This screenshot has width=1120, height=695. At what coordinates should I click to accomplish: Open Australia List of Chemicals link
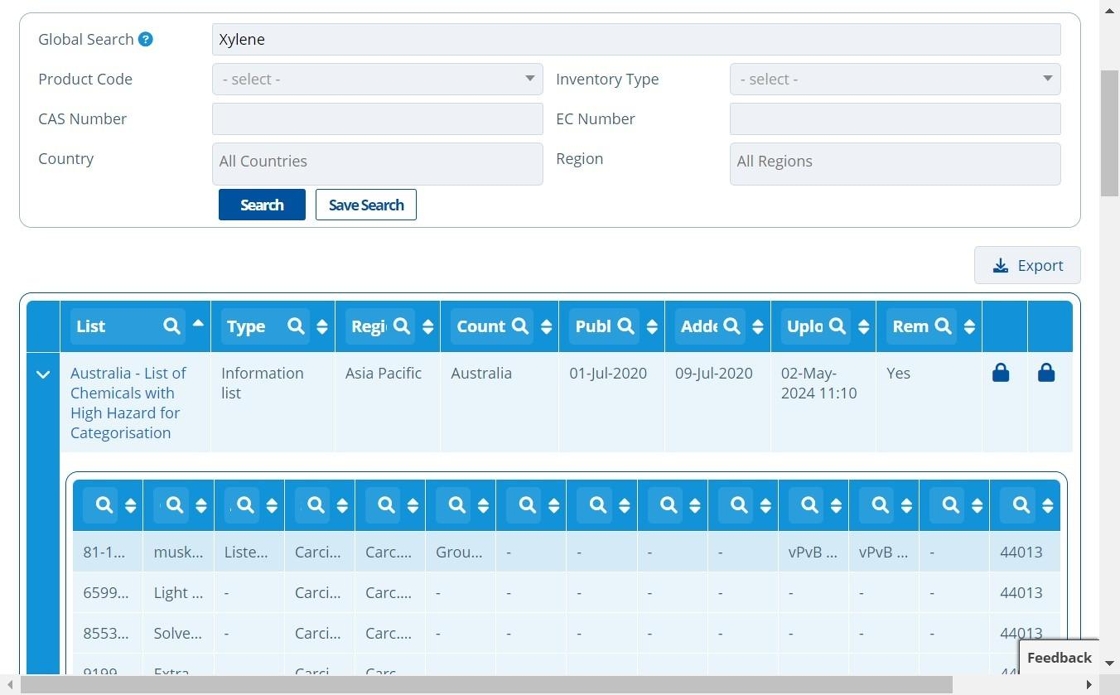pyautogui.click(x=129, y=403)
